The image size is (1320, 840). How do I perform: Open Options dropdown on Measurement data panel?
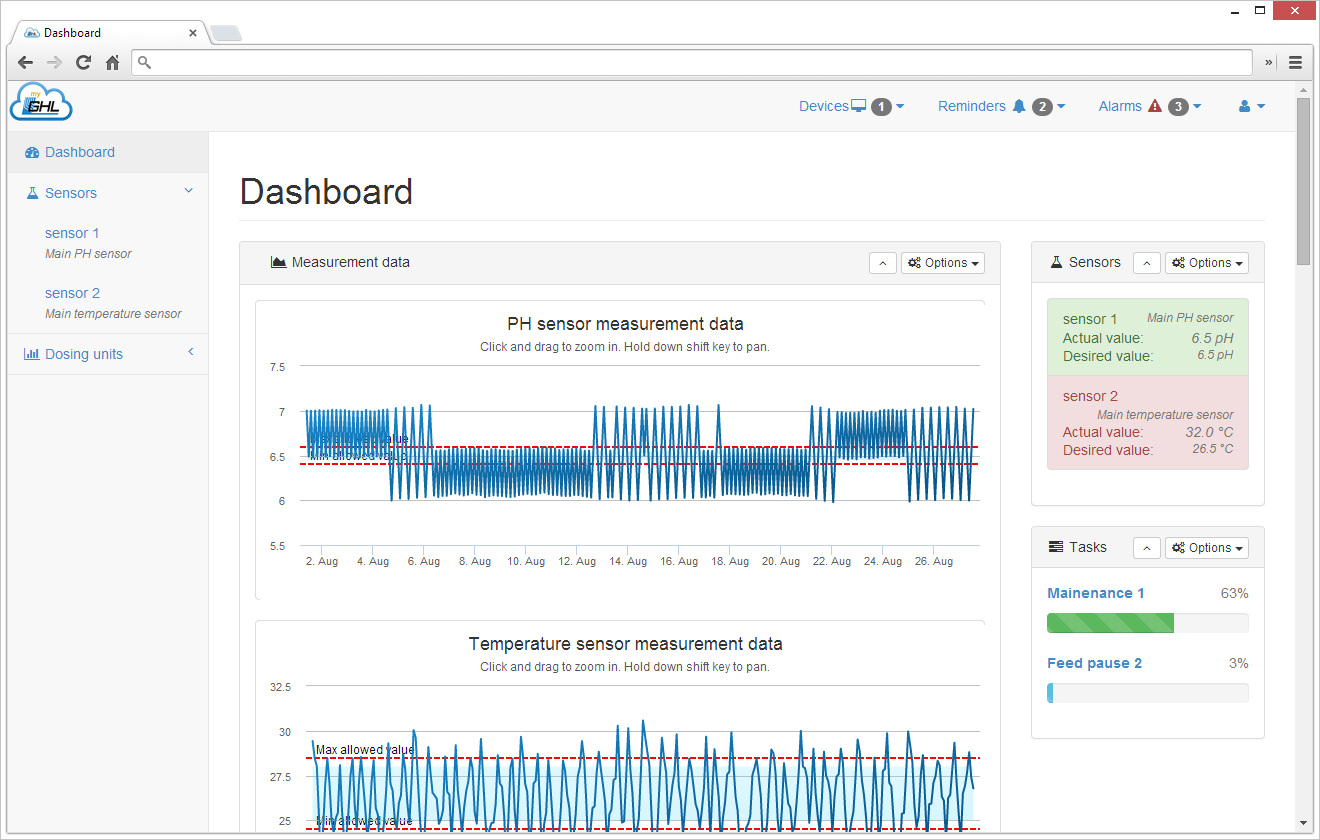coord(942,262)
